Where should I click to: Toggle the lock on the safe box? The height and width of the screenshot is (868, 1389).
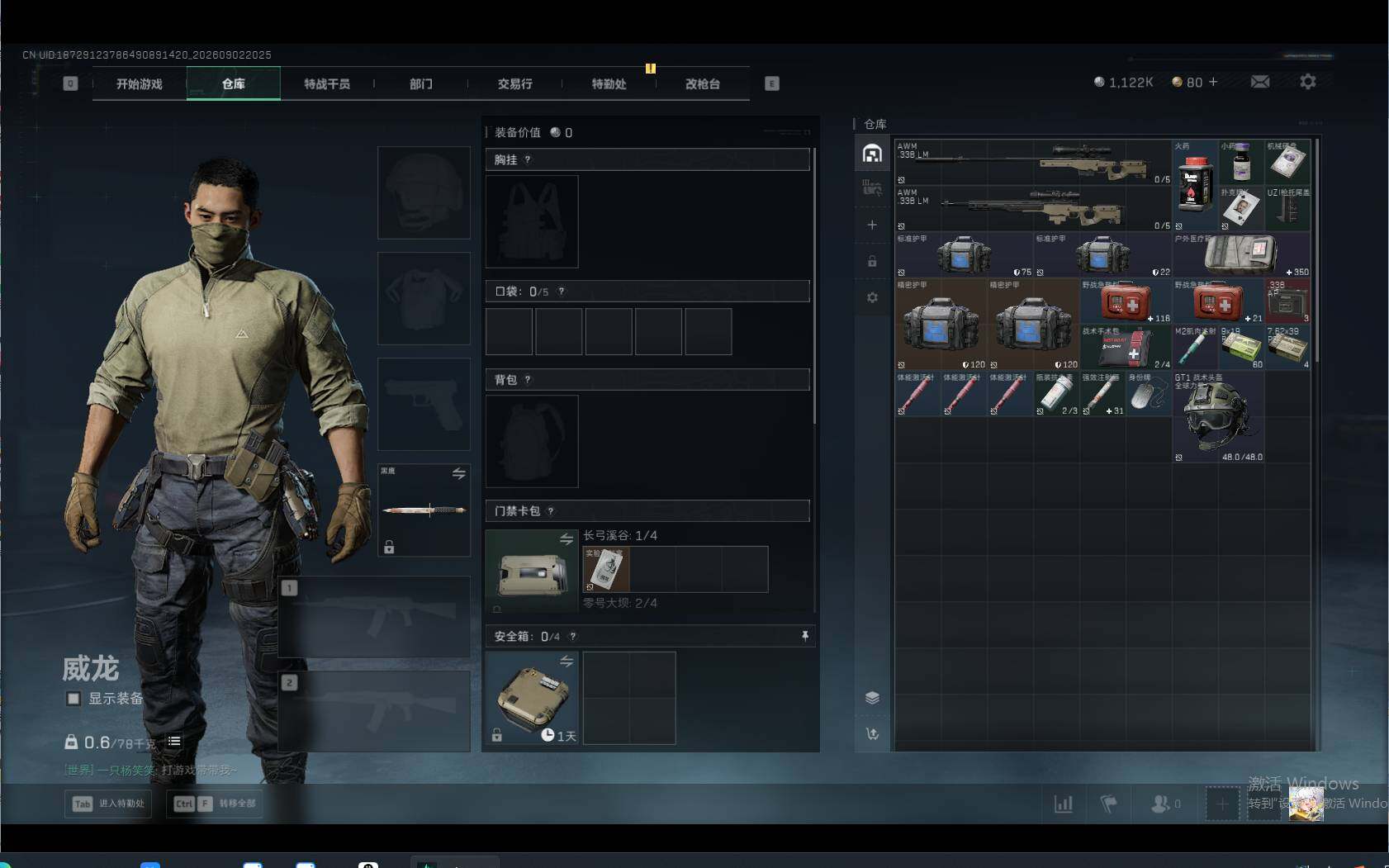tap(497, 735)
